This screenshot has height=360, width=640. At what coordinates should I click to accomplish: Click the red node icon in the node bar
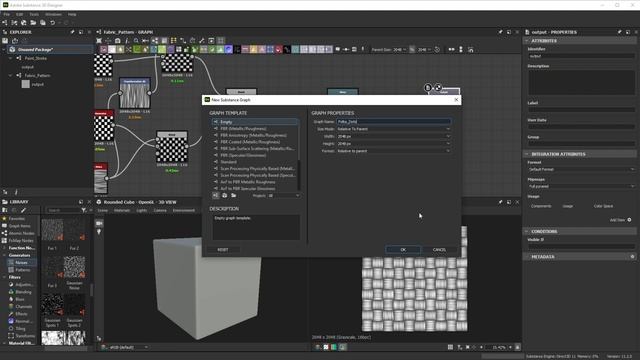(279, 49)
